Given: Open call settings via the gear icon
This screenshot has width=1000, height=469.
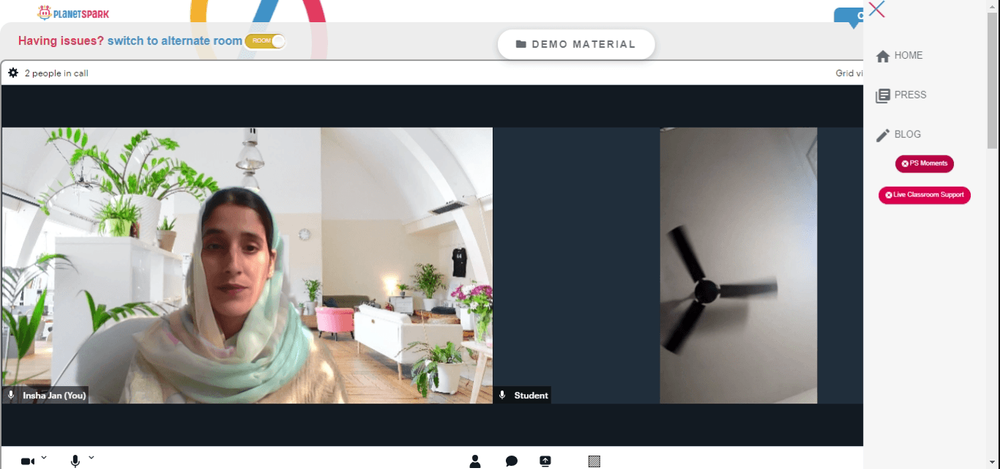Looking at the screenshot, I should 13,73.
